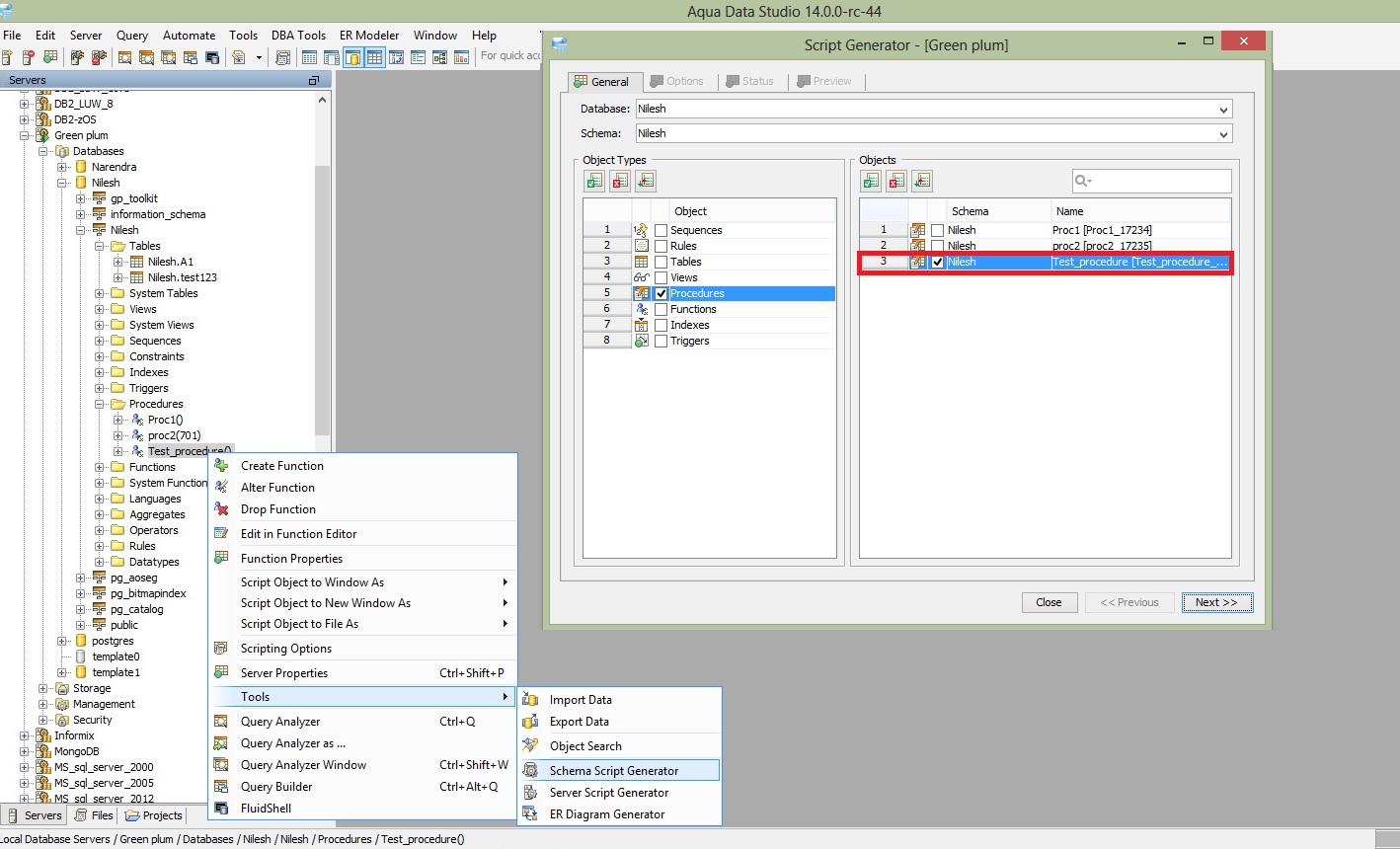
Task: Check the Functions object type checkbox
Action: point(661,309)
